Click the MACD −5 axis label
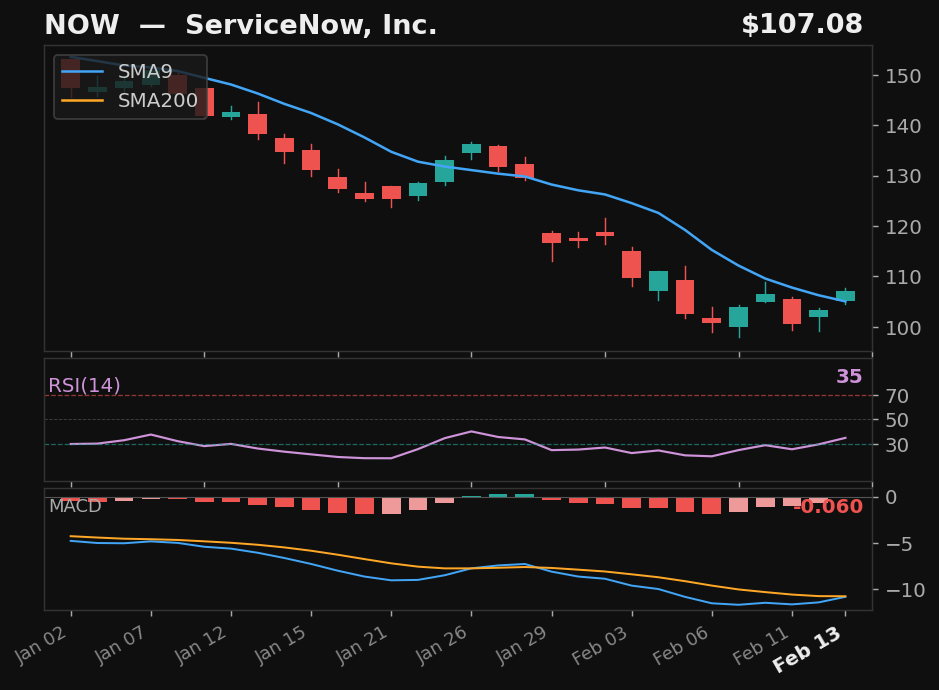This screenshot has width=939, height=690. (x=899, y=544)
